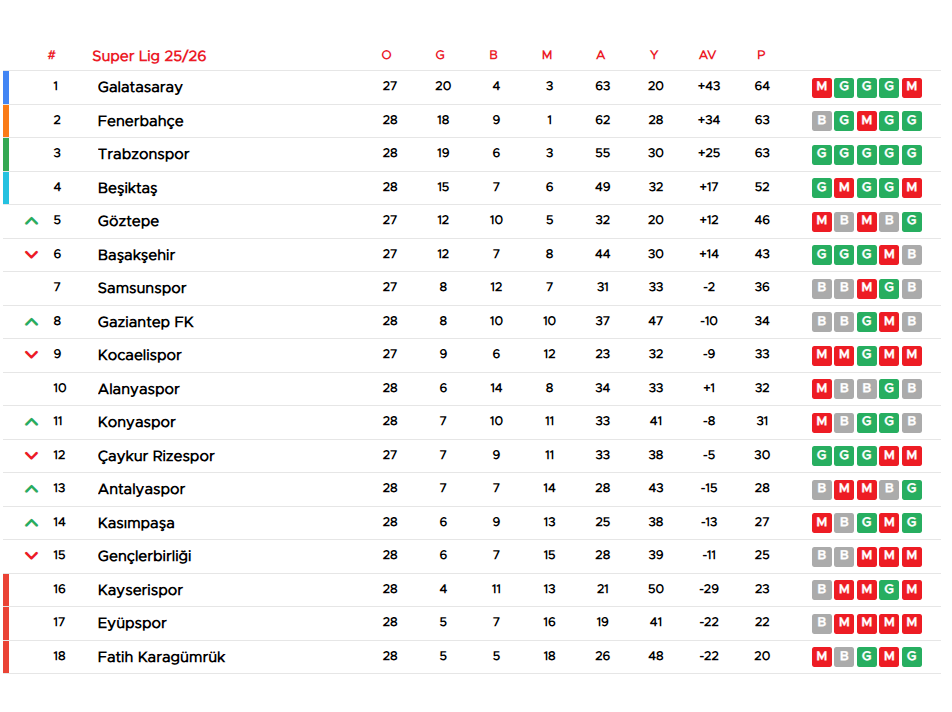
Task: Click the rise arrow in Konyaspor's row
Action: coord(31,422)
